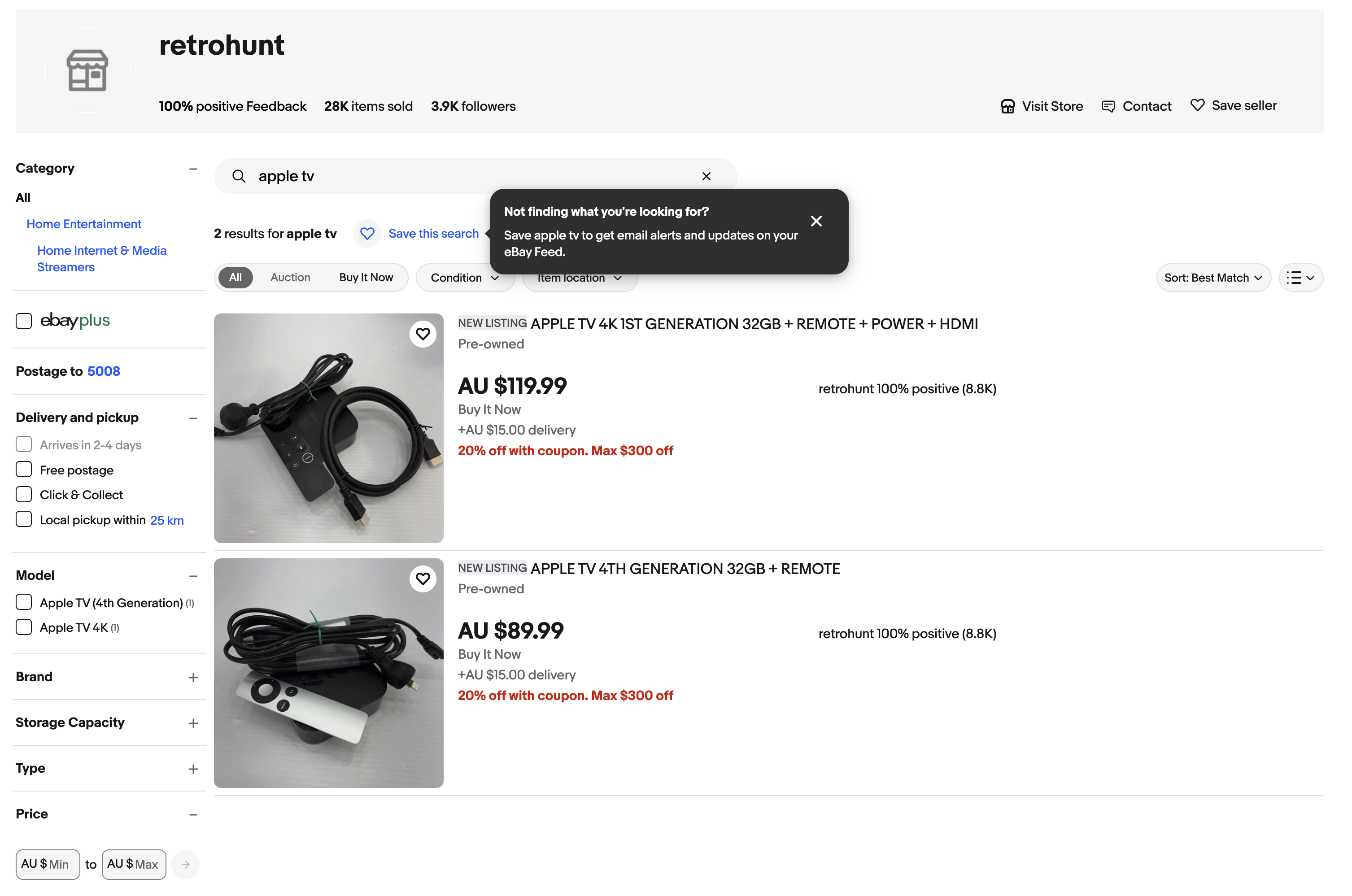Switch to the Buy It Now tab
1352x896 pixels.
pyautogui.click(x=366, y=278)
